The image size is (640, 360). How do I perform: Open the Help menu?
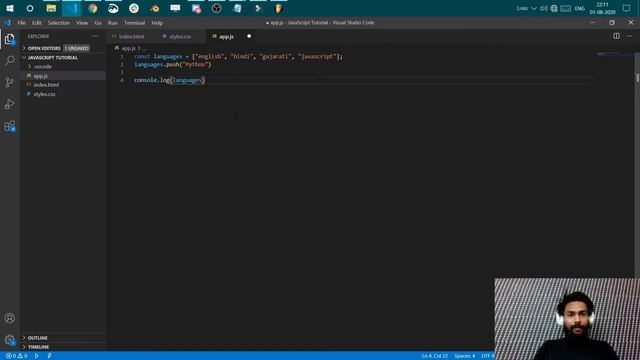157,23
